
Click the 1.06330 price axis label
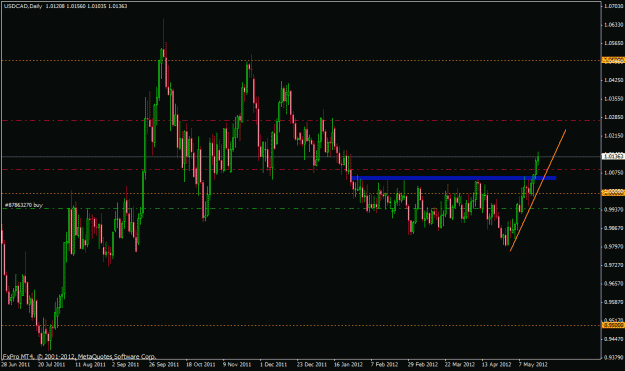[614, 25]
